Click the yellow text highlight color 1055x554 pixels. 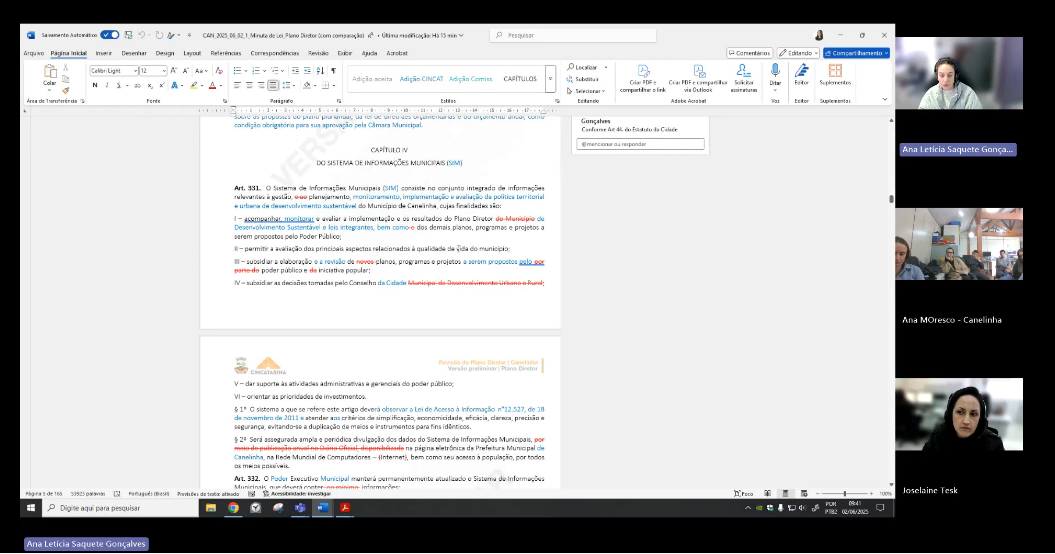[x=194, y=85]
